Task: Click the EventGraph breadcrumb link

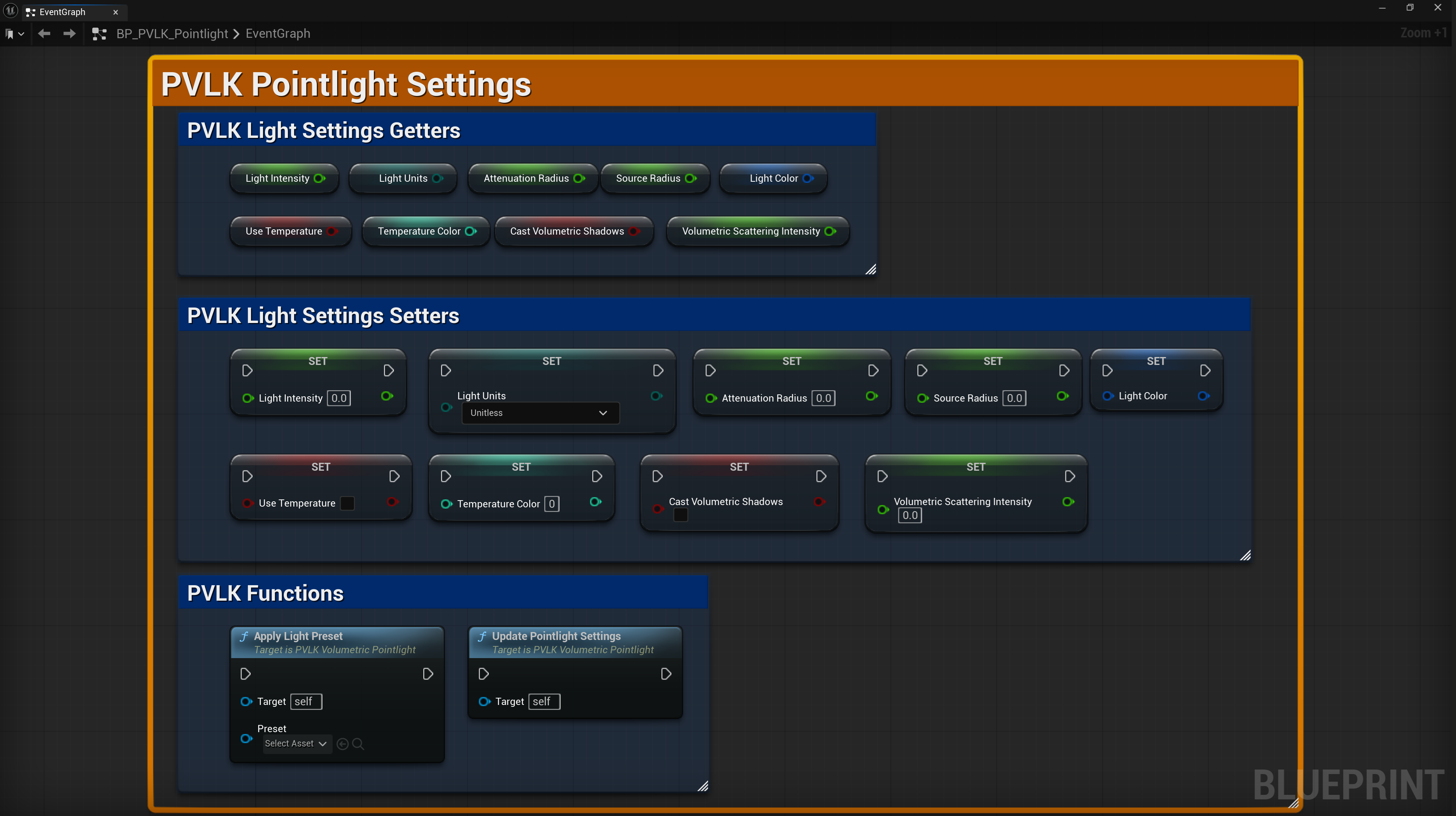Action: 277,34
